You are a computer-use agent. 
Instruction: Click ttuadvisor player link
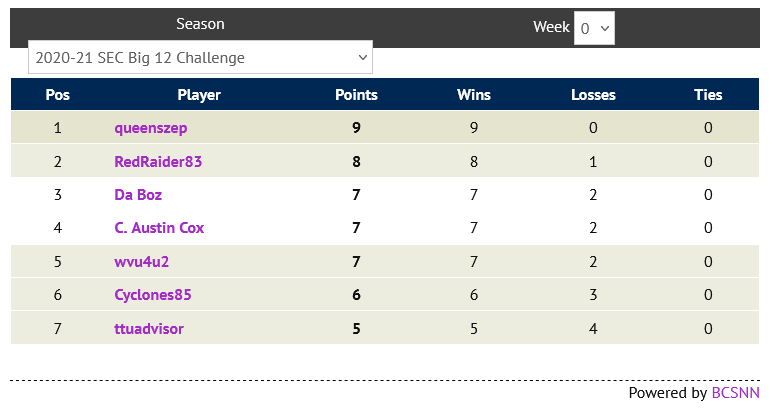click(x=149, y=328)
